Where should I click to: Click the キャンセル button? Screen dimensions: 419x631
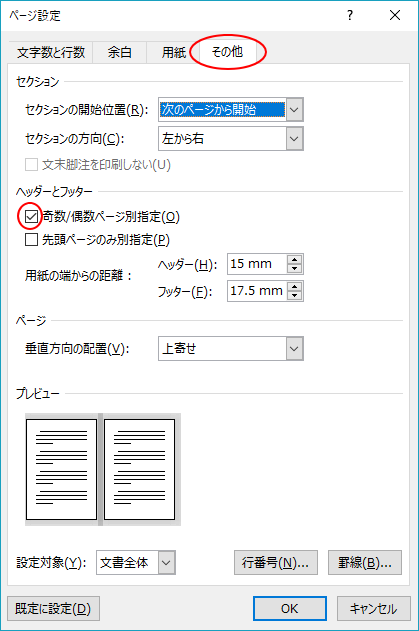(x=374, y=608)
